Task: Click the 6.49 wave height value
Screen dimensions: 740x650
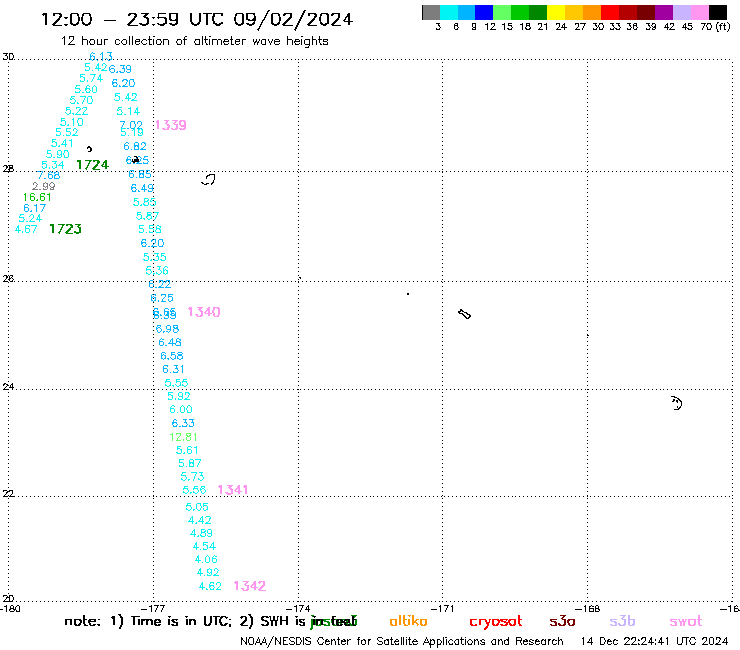Action: tap(142, 188)
